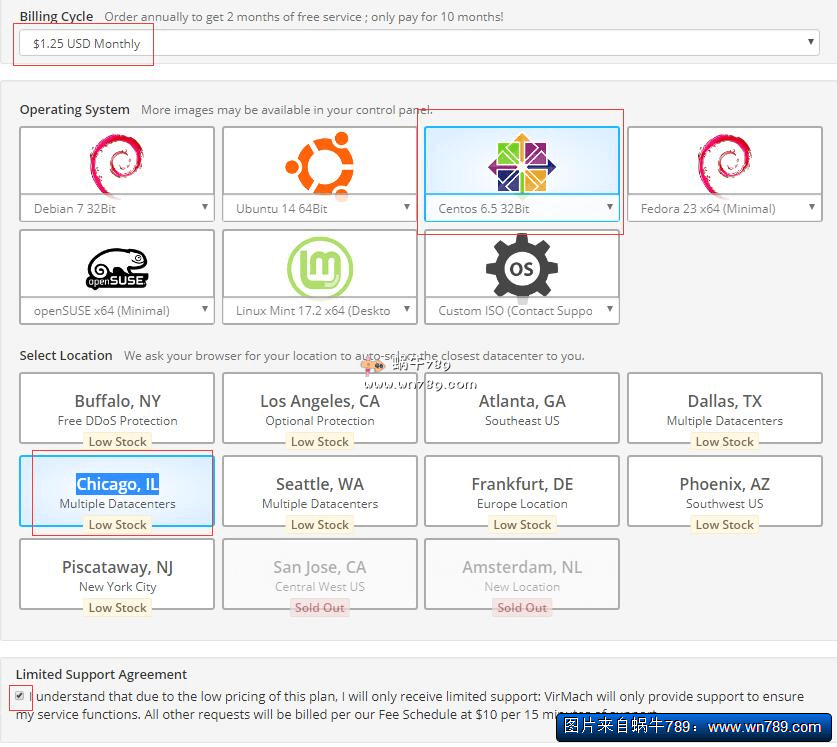Click the Debian swirl logo icon
Image resolution: width=837 pixels, height=747 pixels.
pyautogui.click(x=117, y=162)
